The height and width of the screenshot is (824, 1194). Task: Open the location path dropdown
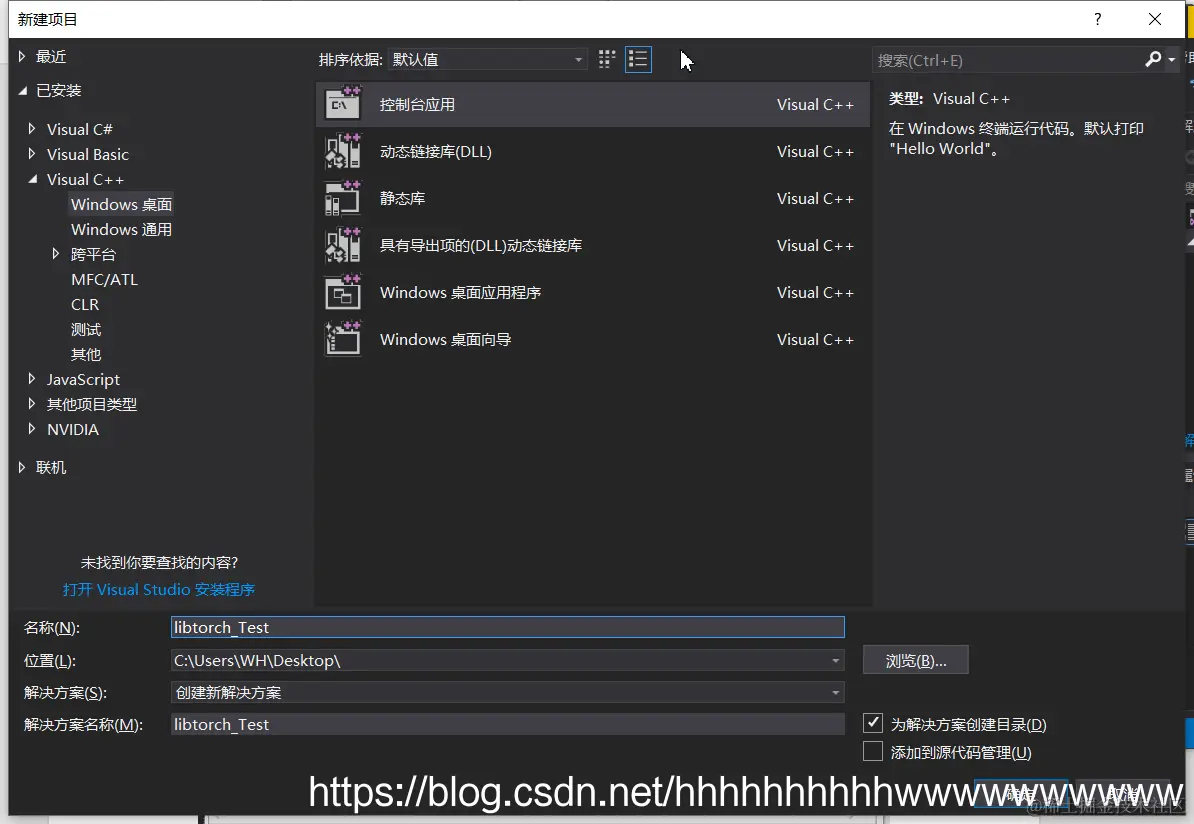(835, 660)
